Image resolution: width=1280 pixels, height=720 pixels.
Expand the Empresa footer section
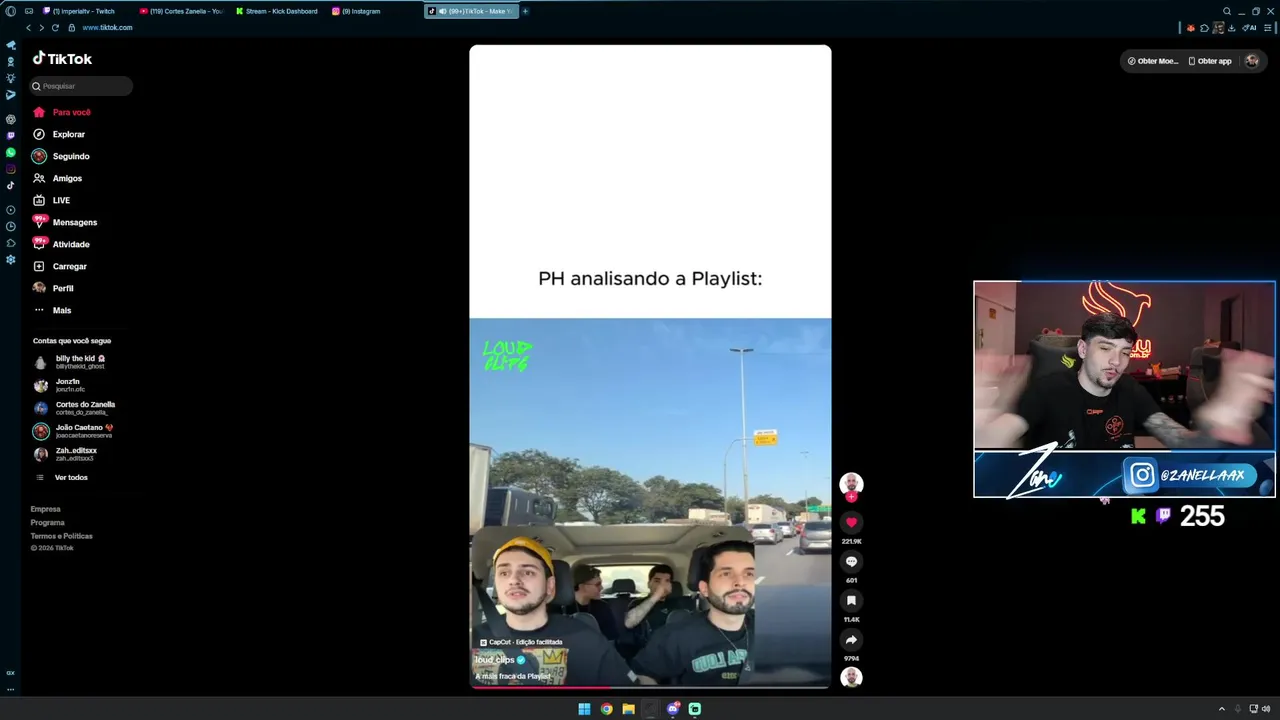45,509
